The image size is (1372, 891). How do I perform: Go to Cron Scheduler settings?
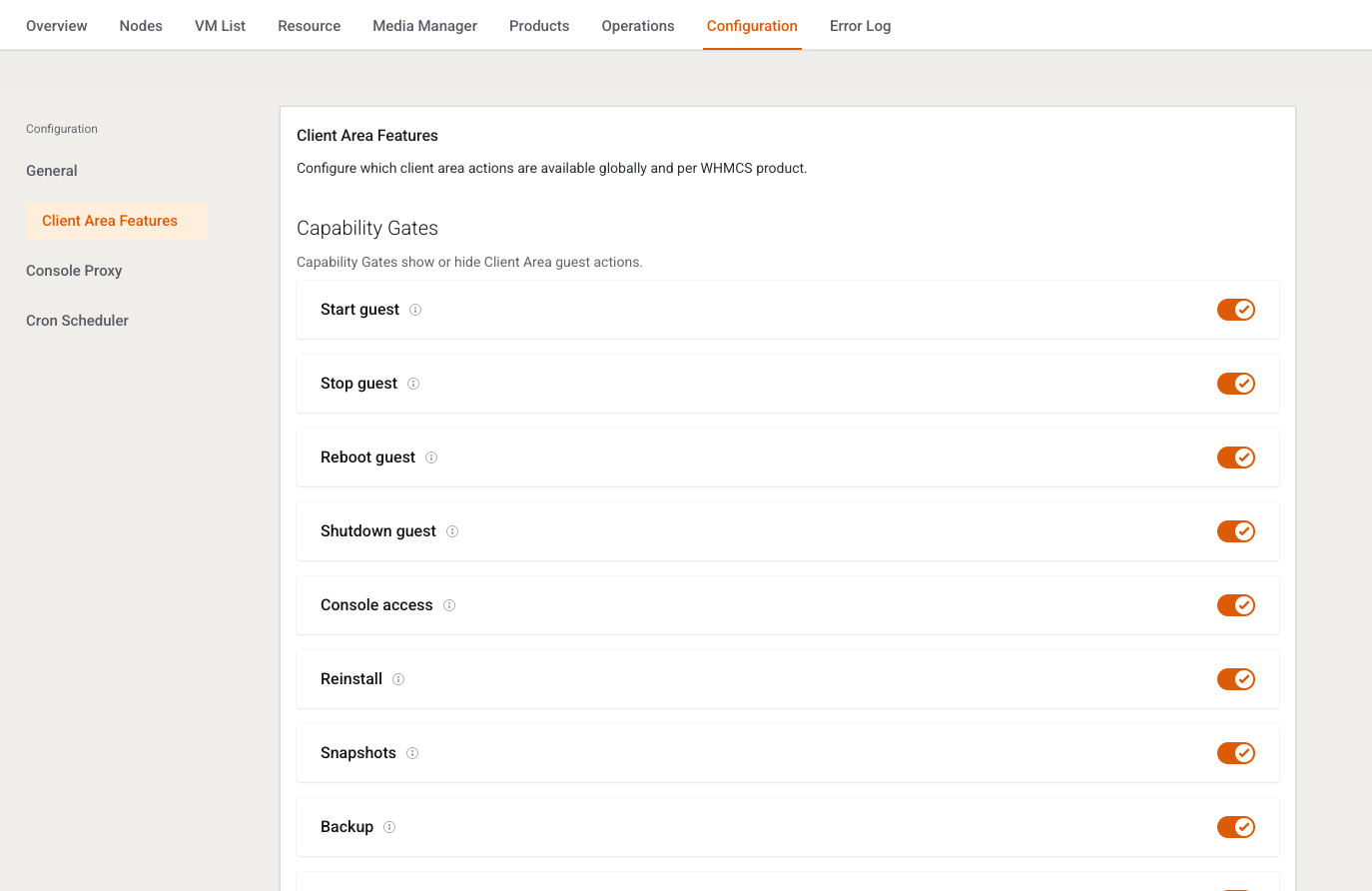click(x=77, y=321)
